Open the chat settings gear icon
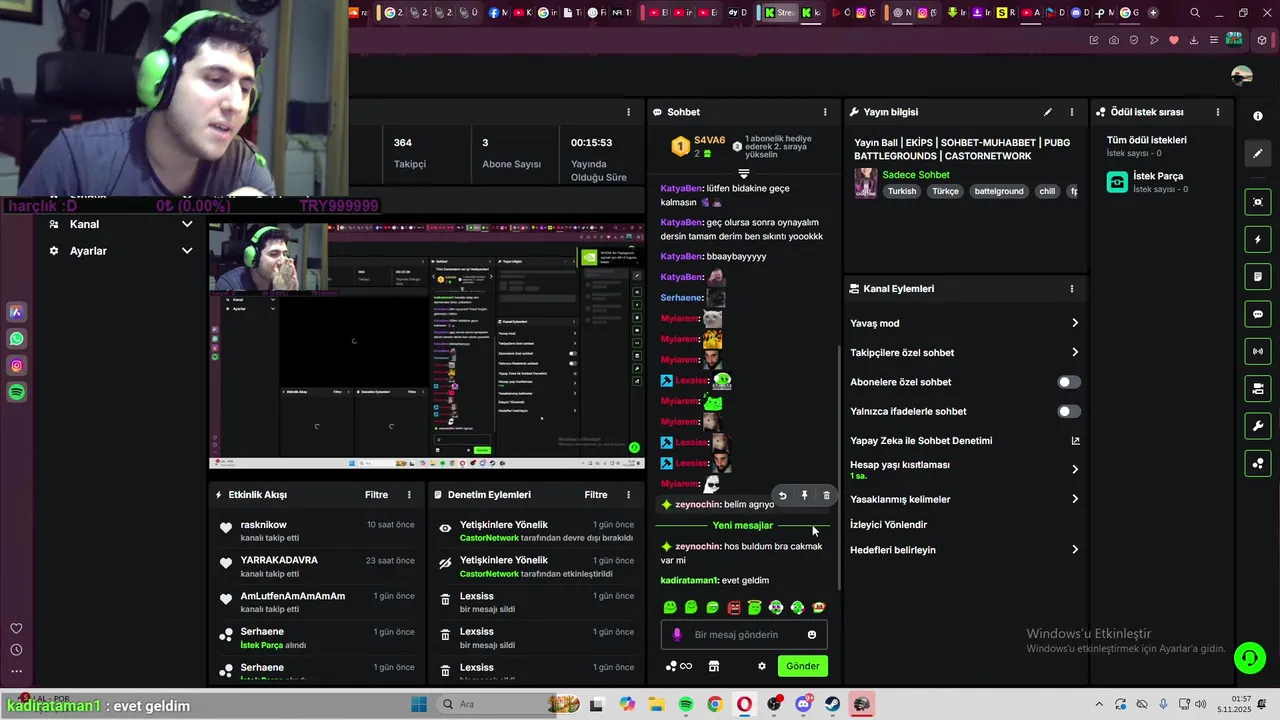The height and width of the screenshot is (720, 1280). click(762, 666)
